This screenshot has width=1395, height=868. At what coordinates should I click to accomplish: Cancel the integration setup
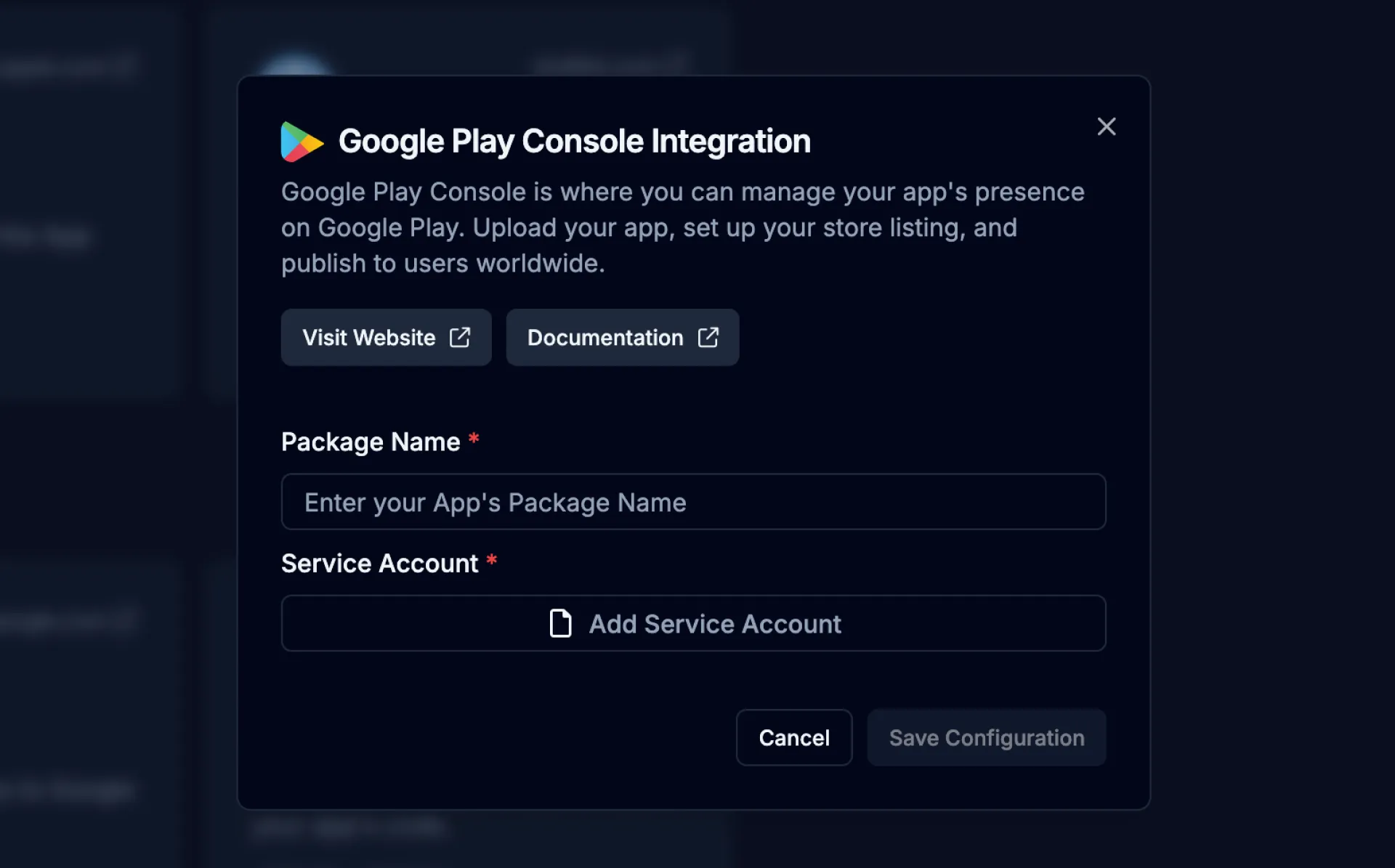pyautogui.click(x=793, y=737)
